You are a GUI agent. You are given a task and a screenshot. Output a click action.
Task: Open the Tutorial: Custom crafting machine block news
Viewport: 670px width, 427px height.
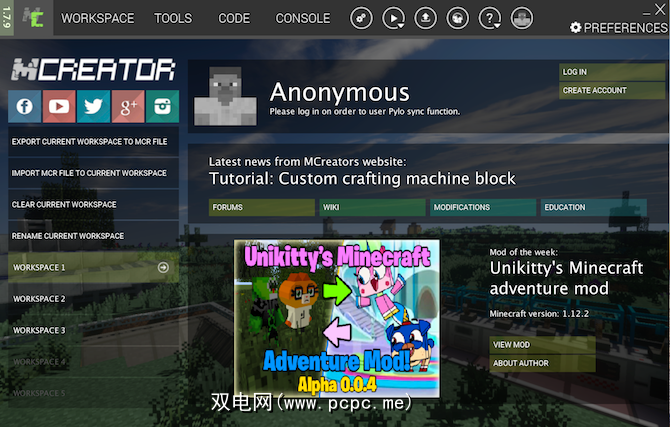362,179
